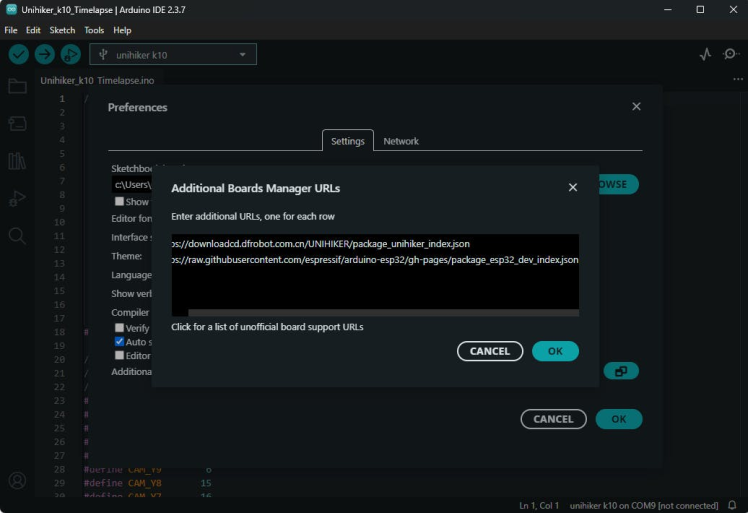This screenshot has width=748, height=513.
Task: Open the Search magnifier sidebar icon
Action: tap(17, 236)
